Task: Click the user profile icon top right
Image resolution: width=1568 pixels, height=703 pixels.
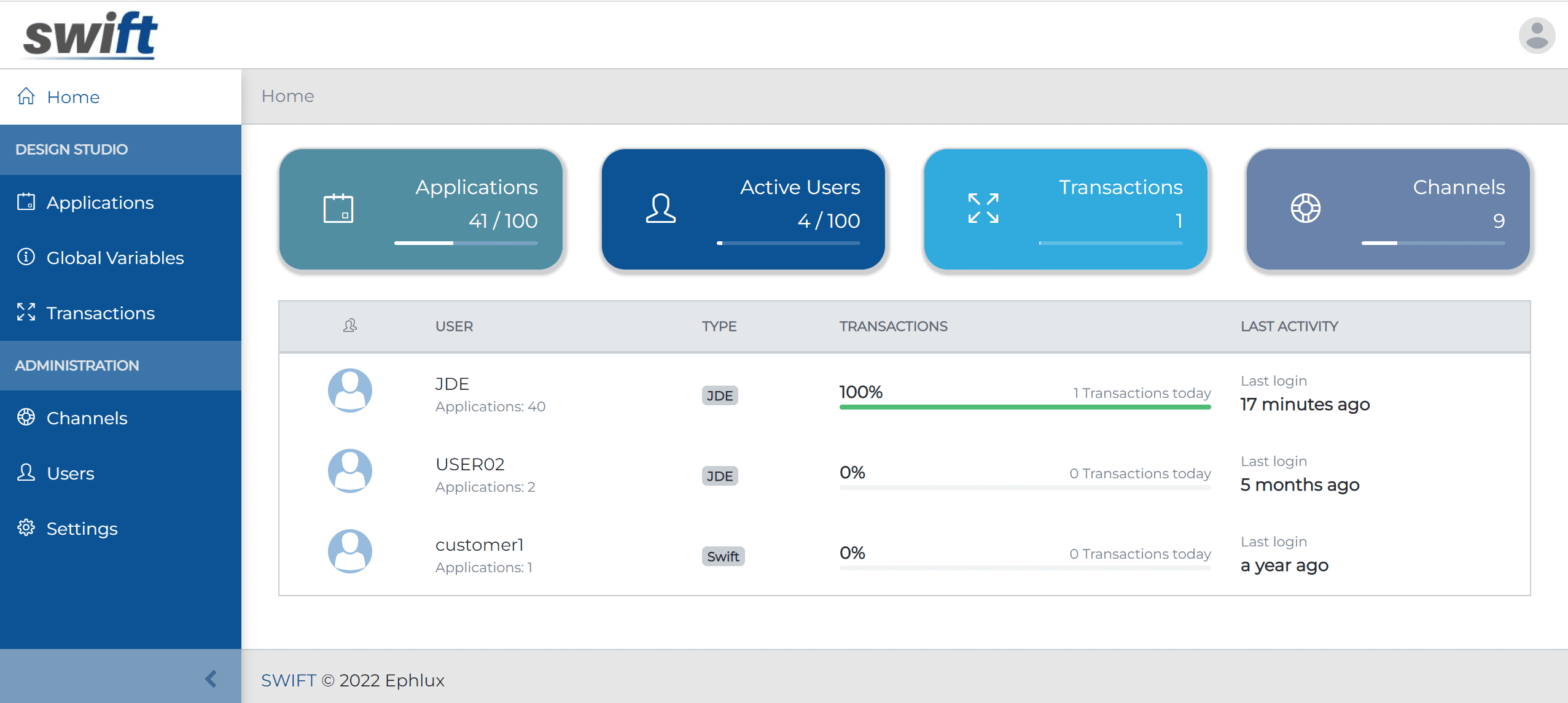Action: [x=1535, y=34]
